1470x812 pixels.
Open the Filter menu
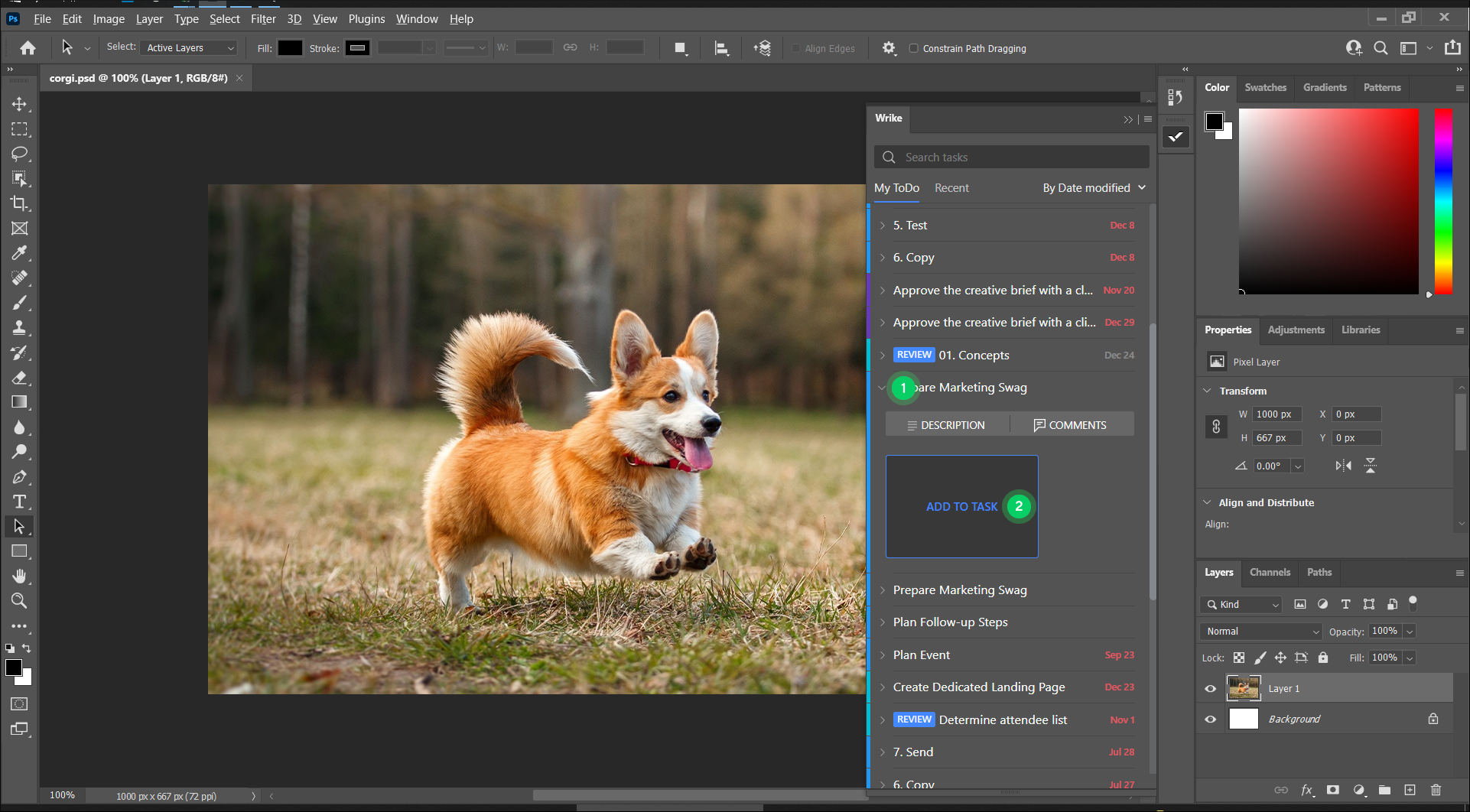click(x=263, y=18)
